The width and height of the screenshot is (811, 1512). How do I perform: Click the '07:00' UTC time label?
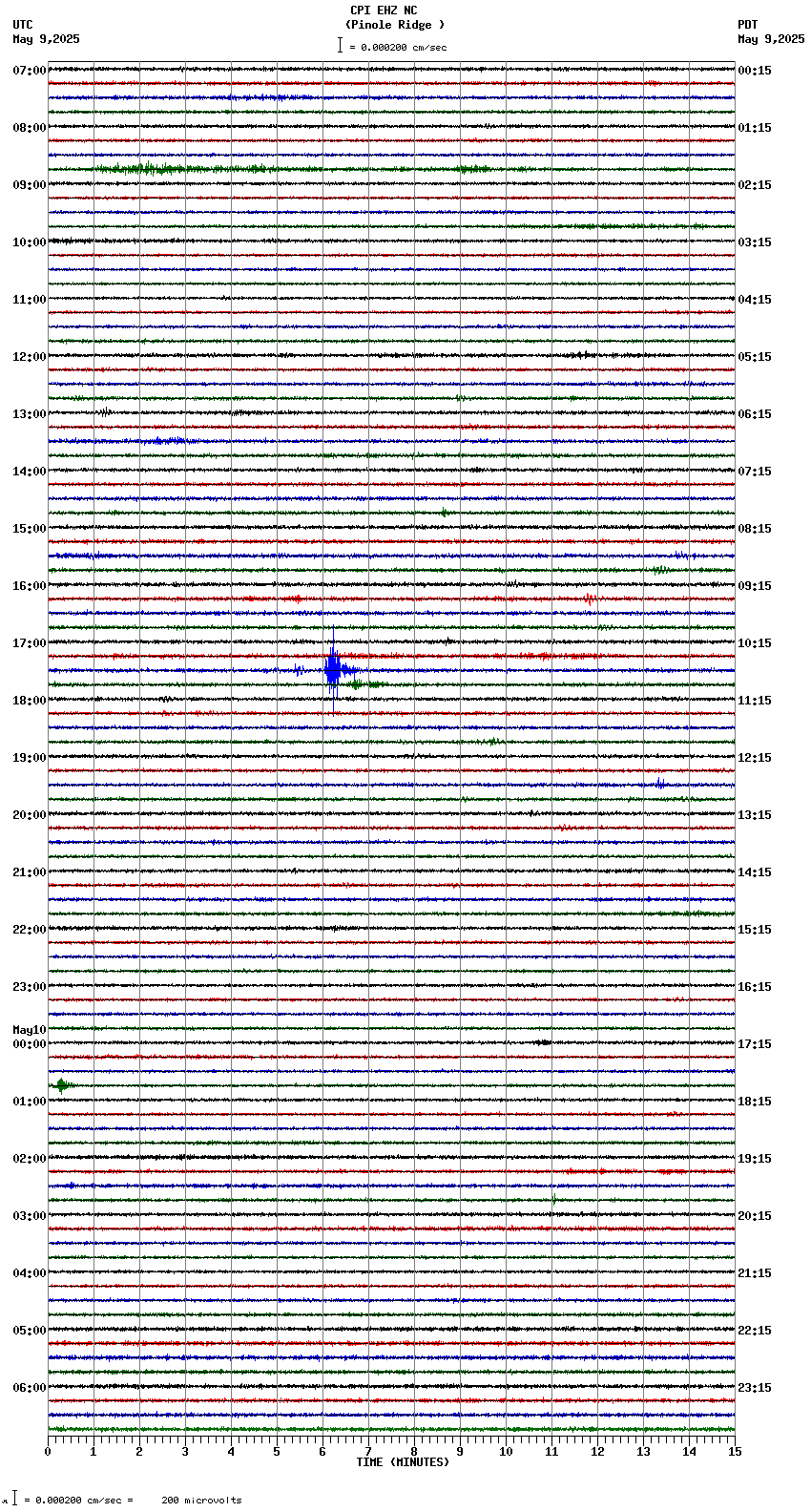[30, 71]
